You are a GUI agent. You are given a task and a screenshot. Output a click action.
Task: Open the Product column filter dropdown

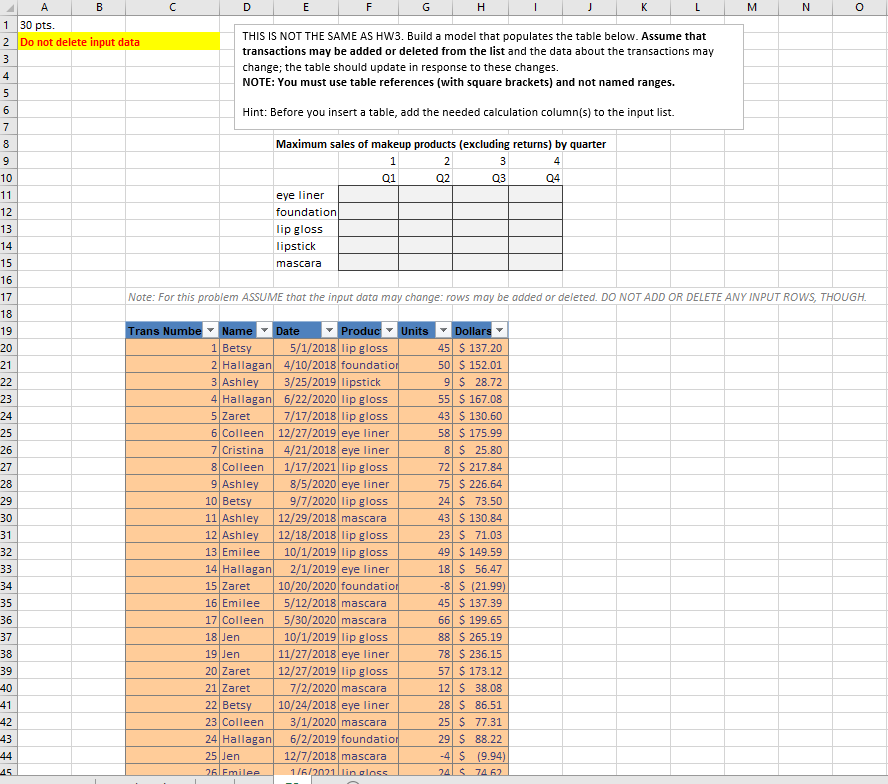tap(390, 330)
